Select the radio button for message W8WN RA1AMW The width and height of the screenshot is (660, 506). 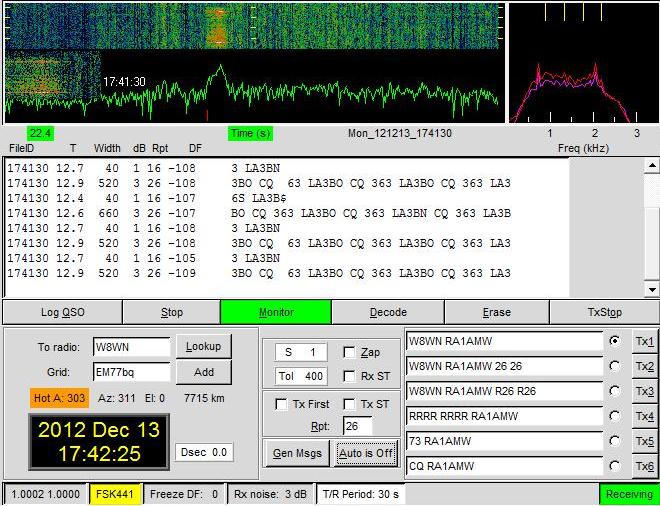click(x=615, y=341)
